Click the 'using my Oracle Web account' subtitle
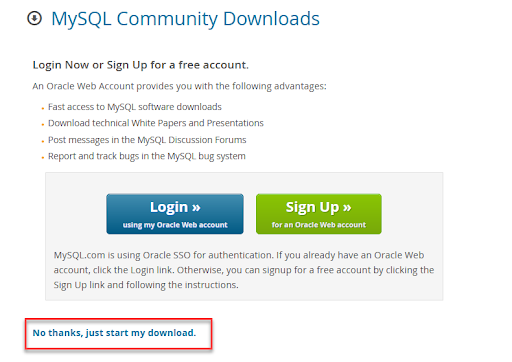Viewport: 512px width, 362px height. tap(175, 225)
